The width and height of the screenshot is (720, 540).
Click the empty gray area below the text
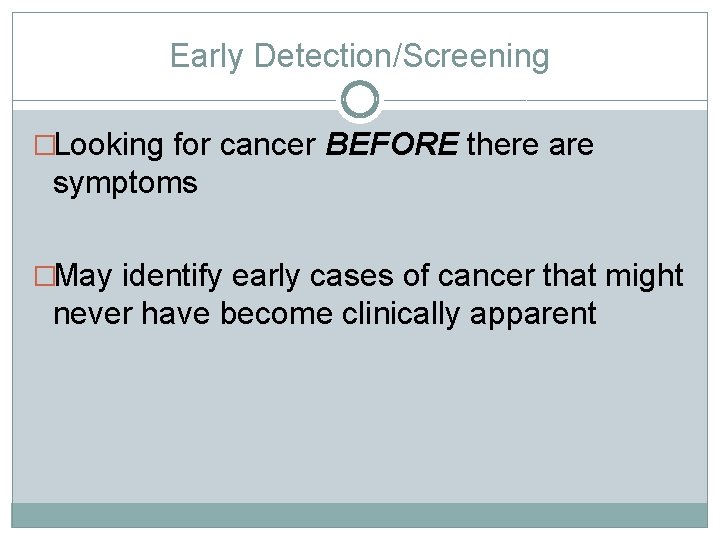click(x=360, y=413)
